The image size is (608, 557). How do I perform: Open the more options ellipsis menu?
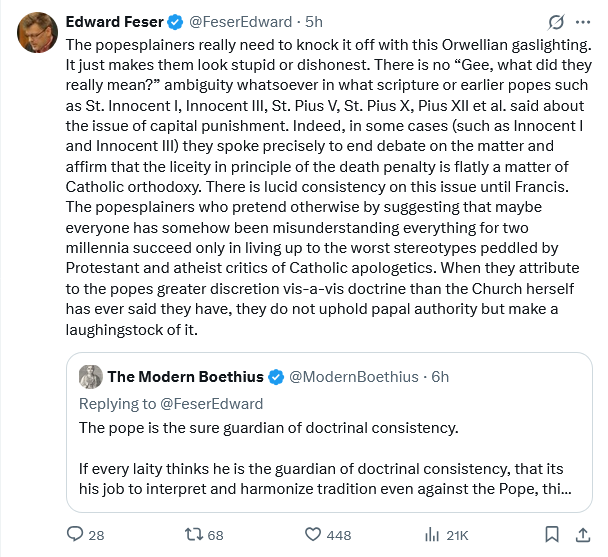(584, 21)
